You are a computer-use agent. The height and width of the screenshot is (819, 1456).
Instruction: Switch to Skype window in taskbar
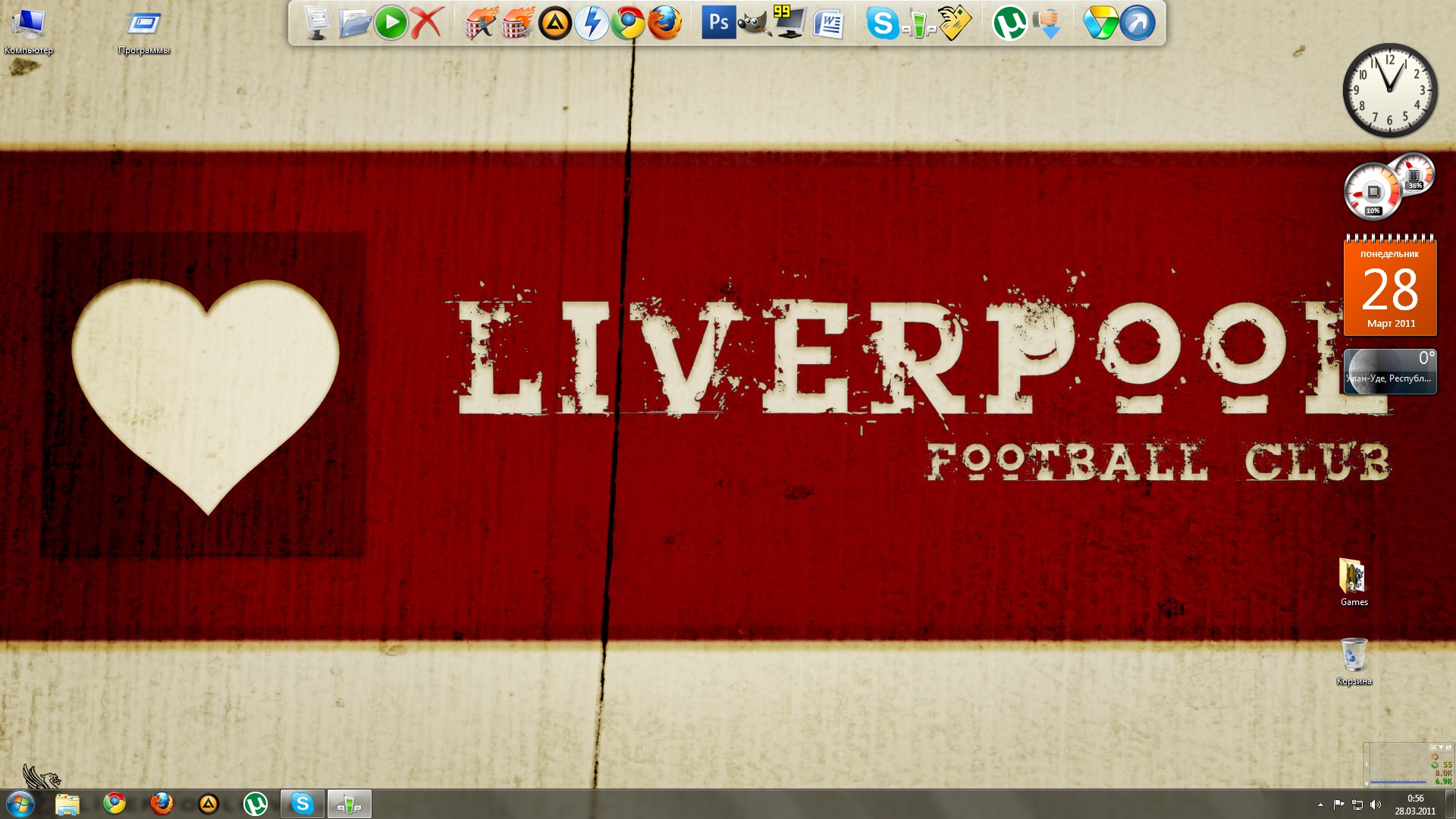click(x=302, y=803)
